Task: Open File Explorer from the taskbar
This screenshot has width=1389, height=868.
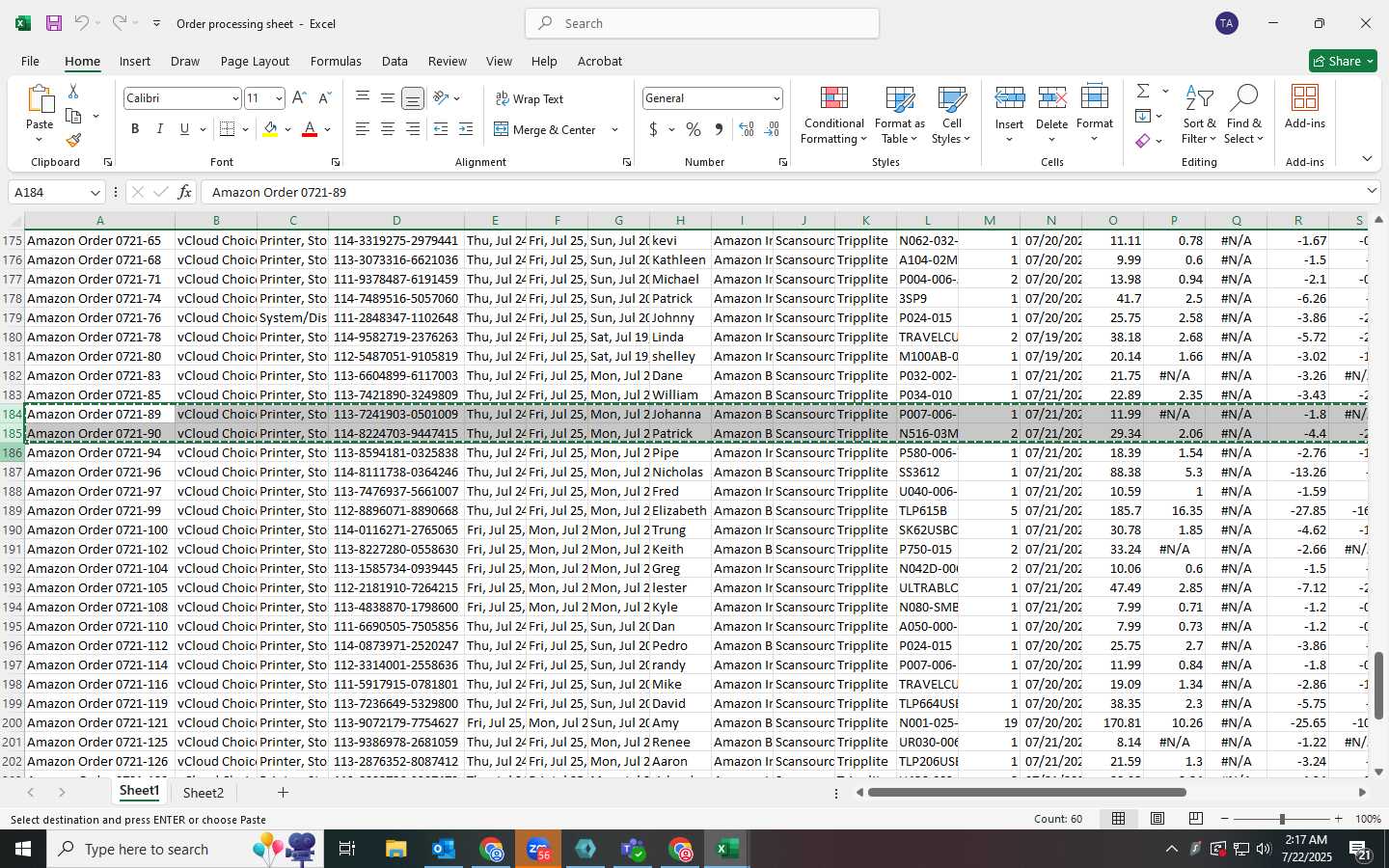Action: pyautogui.click(x=395, y=849)
